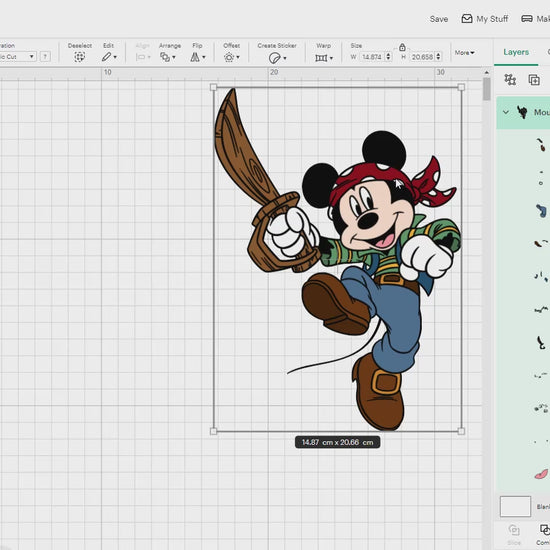Collapse the Mouse layer group chevron
This screenshot has height=550, width=550.
click(x=505, y=112)
